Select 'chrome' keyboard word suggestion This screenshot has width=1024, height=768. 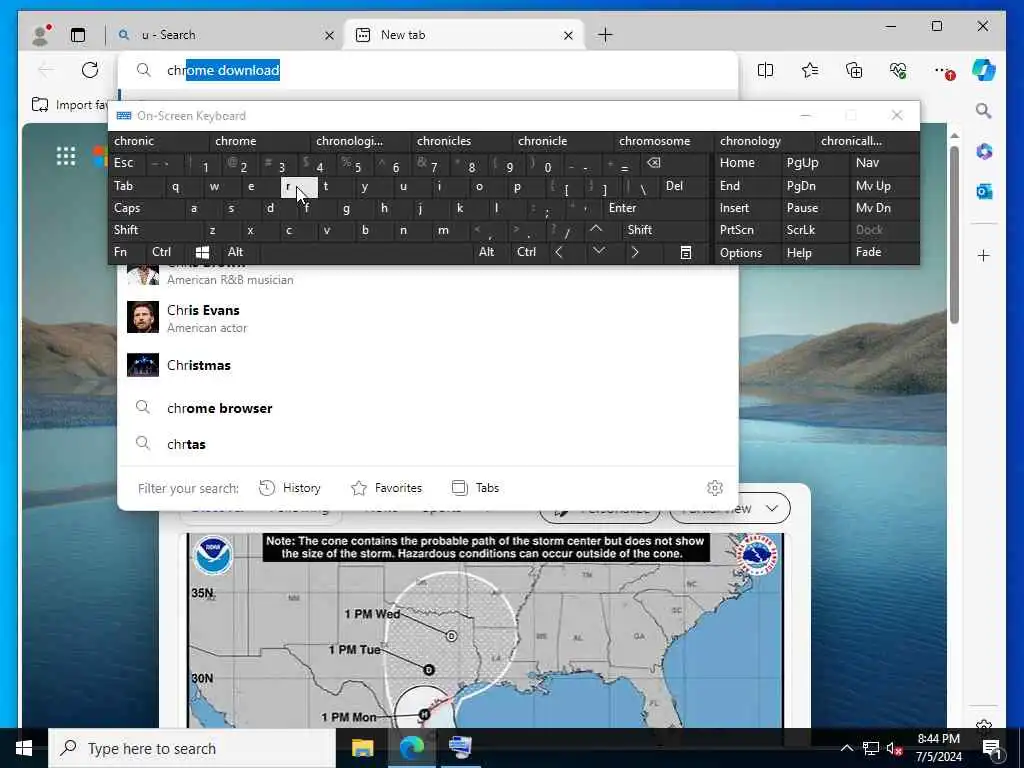pos(259,141)
